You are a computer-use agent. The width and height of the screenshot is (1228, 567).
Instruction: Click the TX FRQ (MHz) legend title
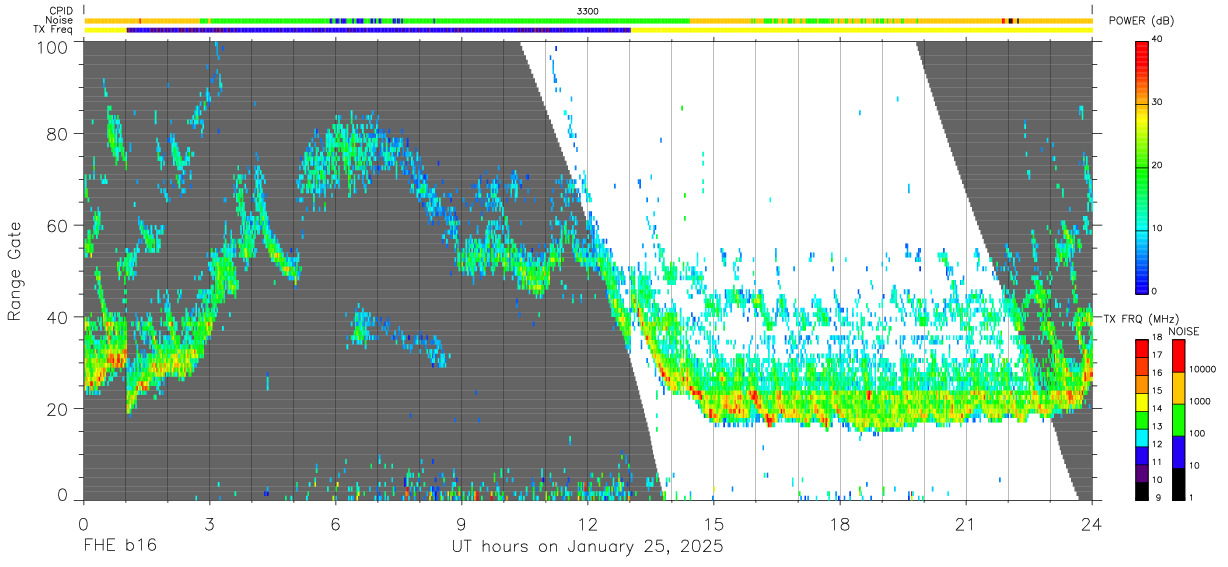1141,319
